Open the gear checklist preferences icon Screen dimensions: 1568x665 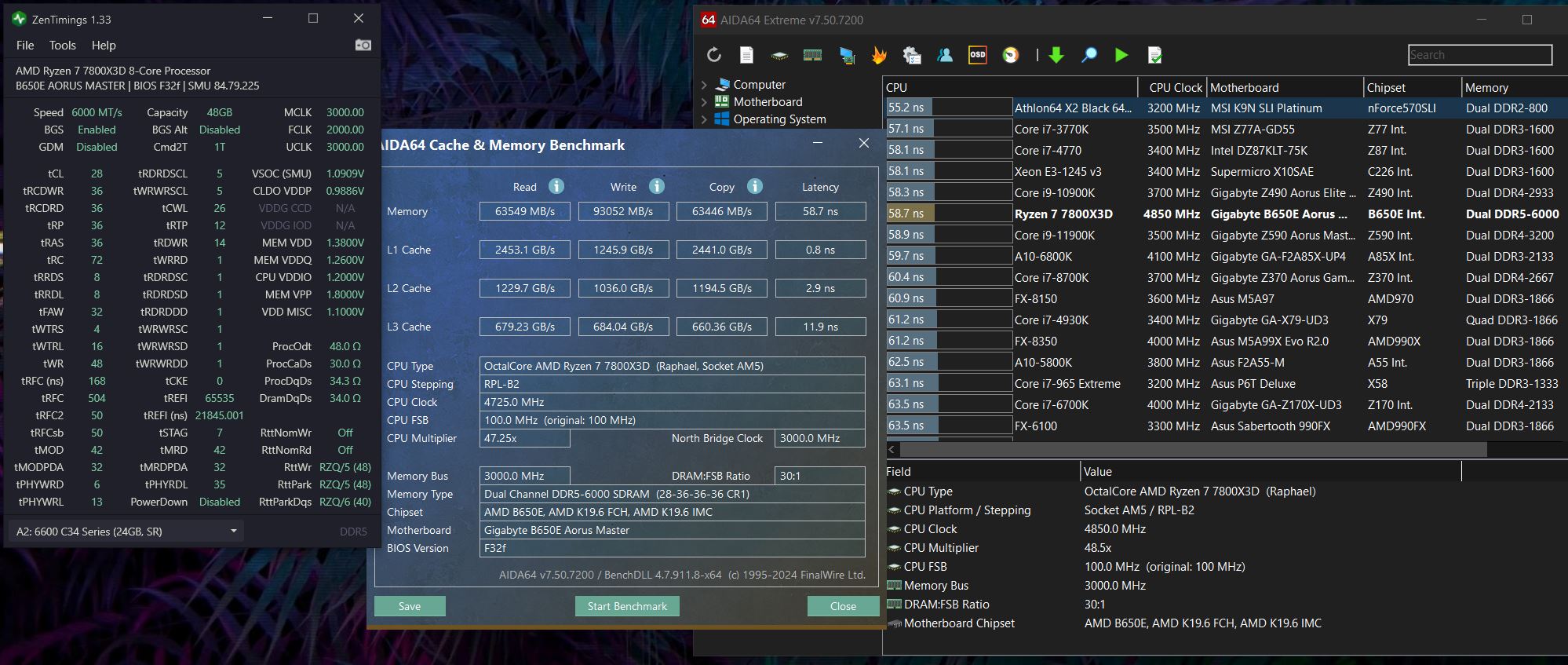(x=912, y=55)
